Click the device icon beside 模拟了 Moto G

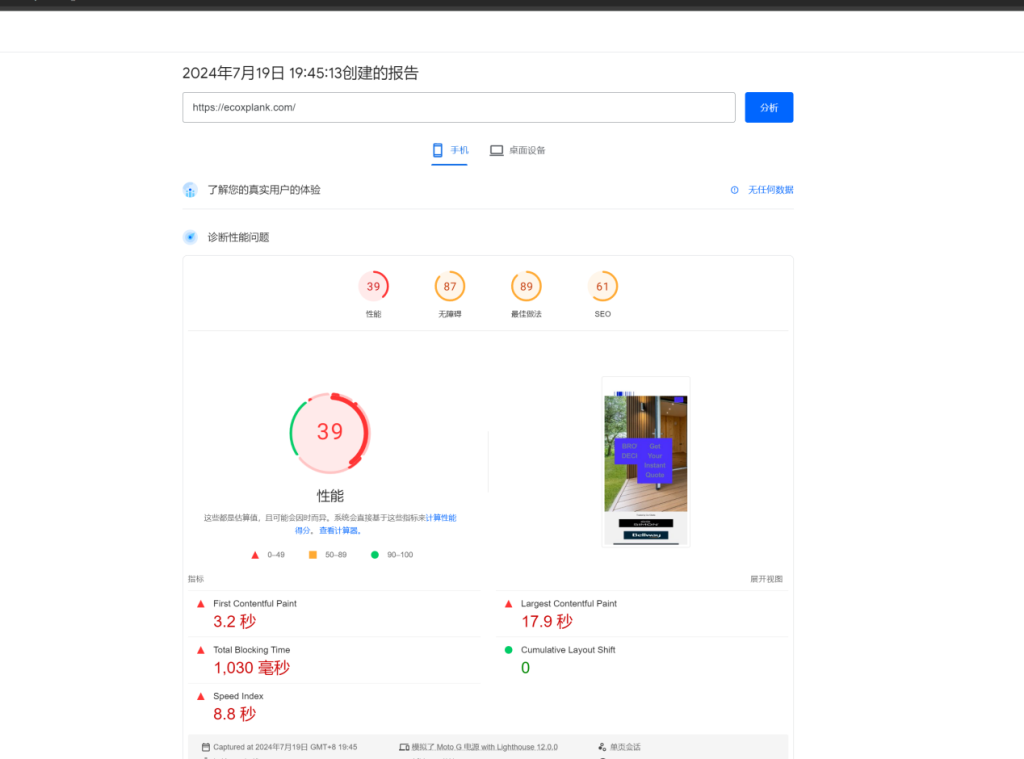coord(403,747)
